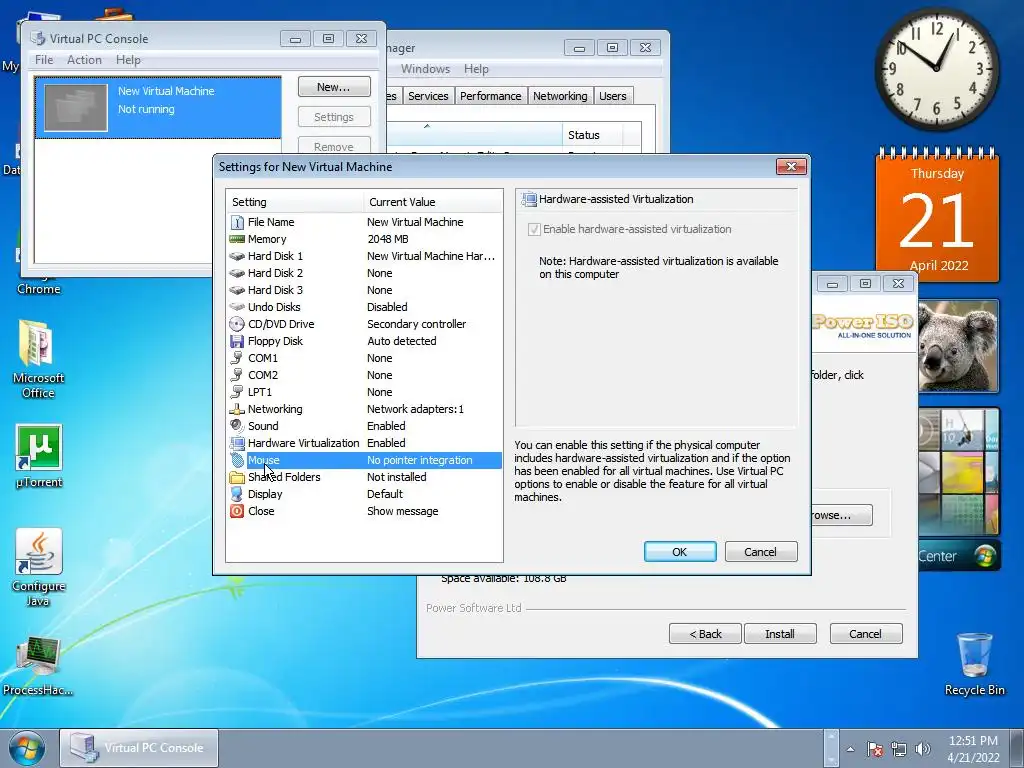Open Windows menu in Task Manager
This screenshot has height=768, width=1024.
[x=425, y=69]
